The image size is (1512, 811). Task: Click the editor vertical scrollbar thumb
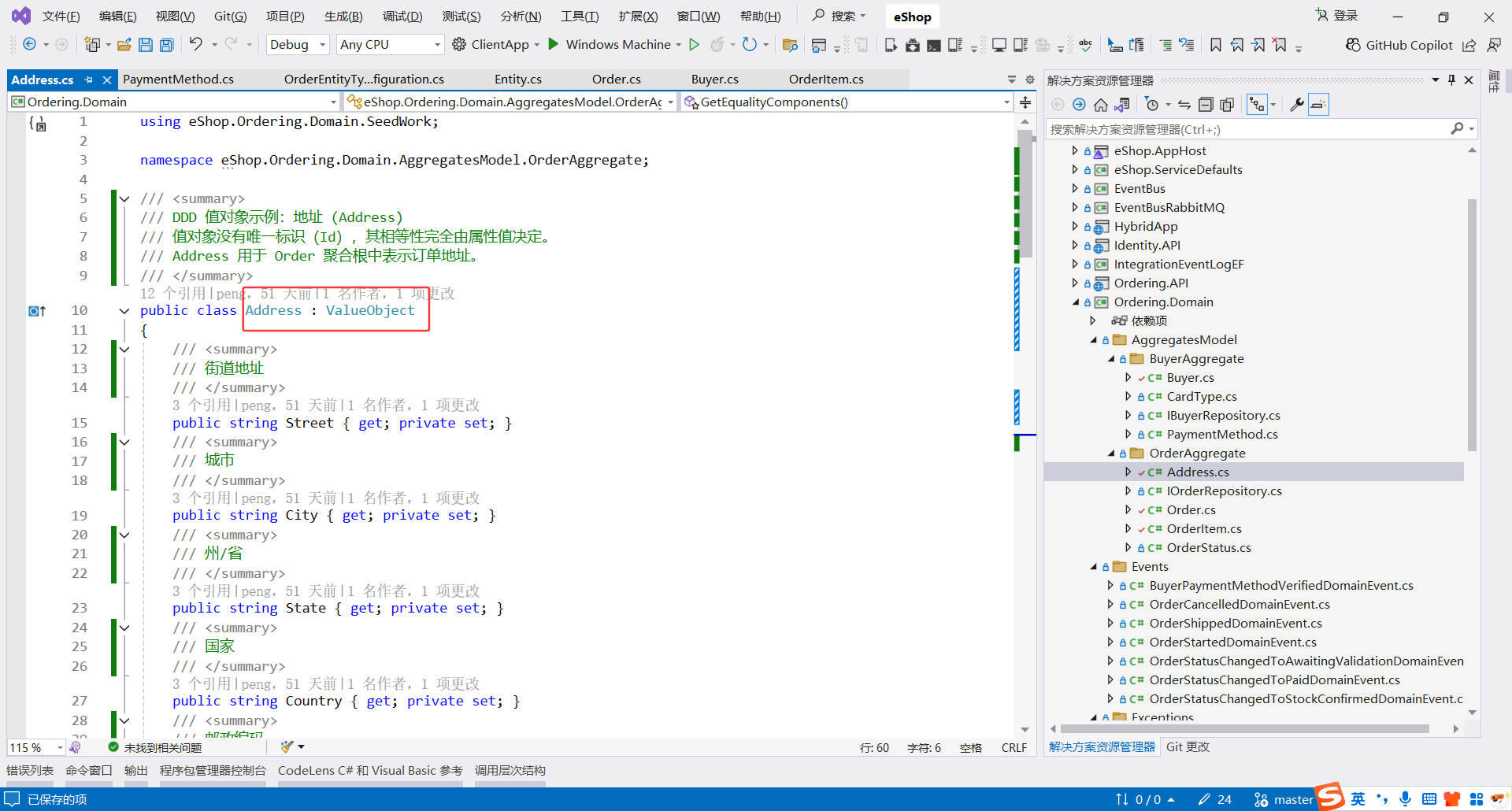click(1025, 194)
